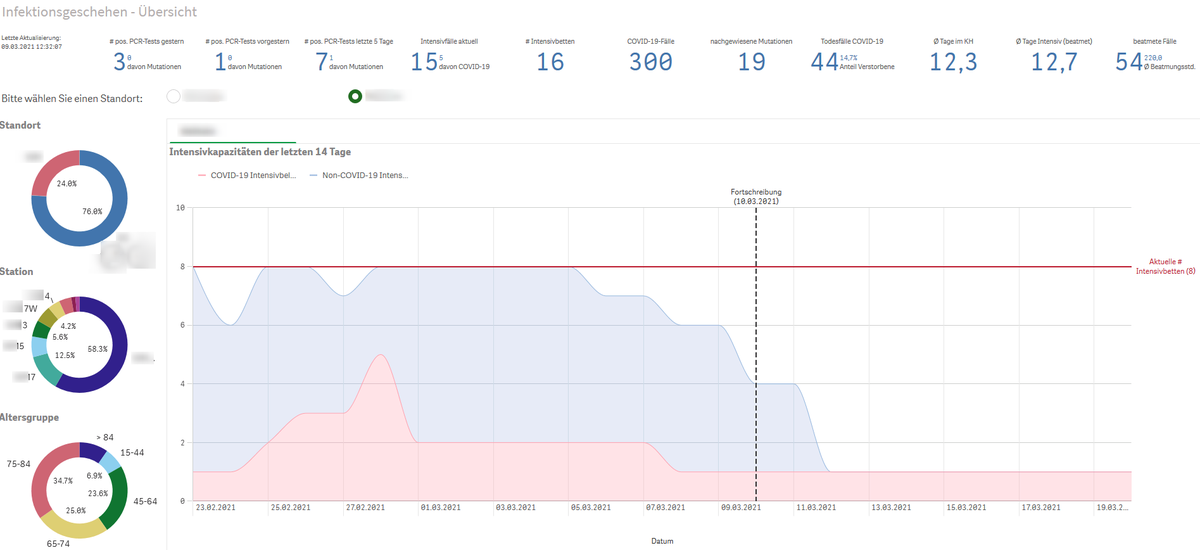
Task: Toggle Non-COVID-19 Intens... legend entry
Action: pyautogui.click(x=358, y=175)
